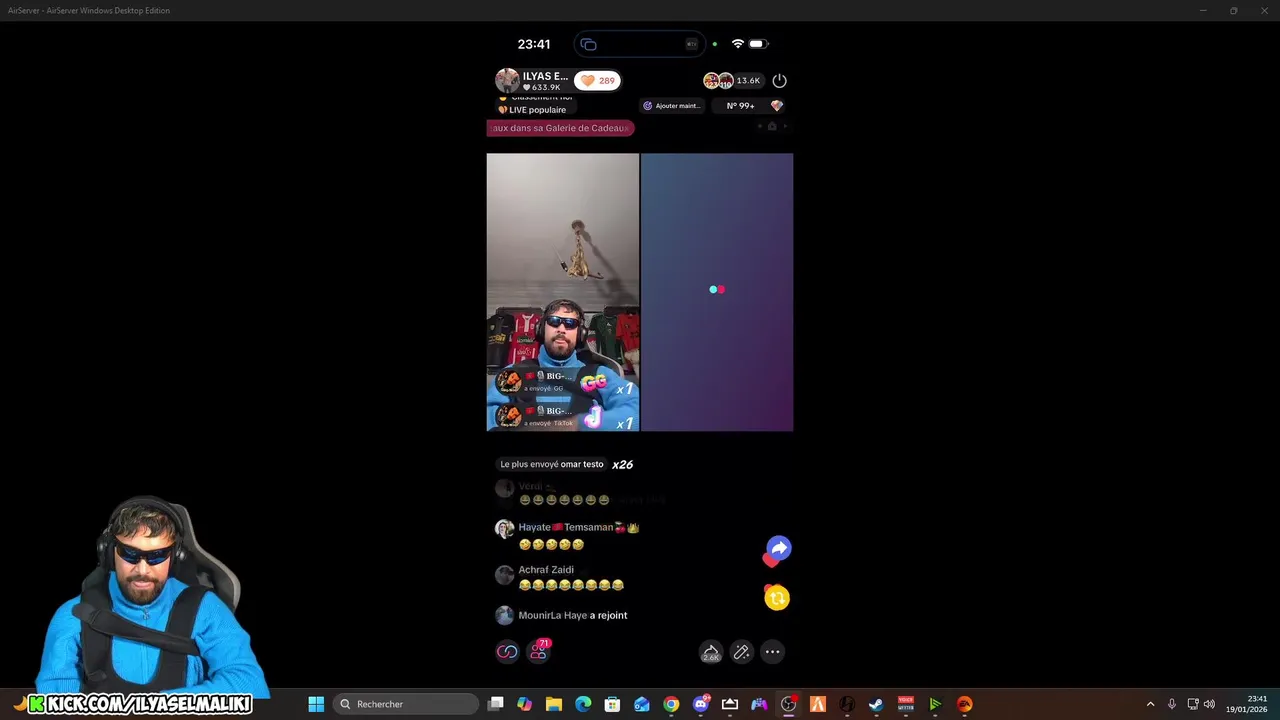Tap the 289 heart counter pill
Viewport: 1280px width, 720px height.
[597, 80]
